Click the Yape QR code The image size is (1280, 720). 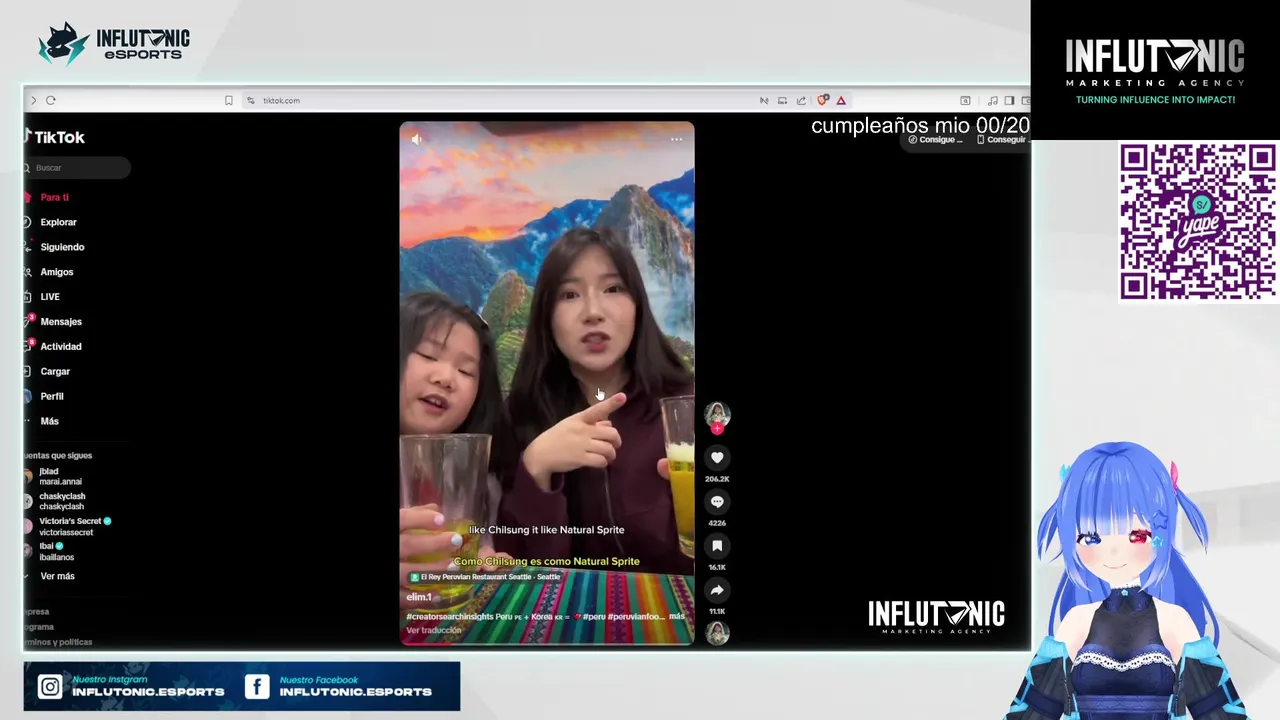(x=1198, y=221)
